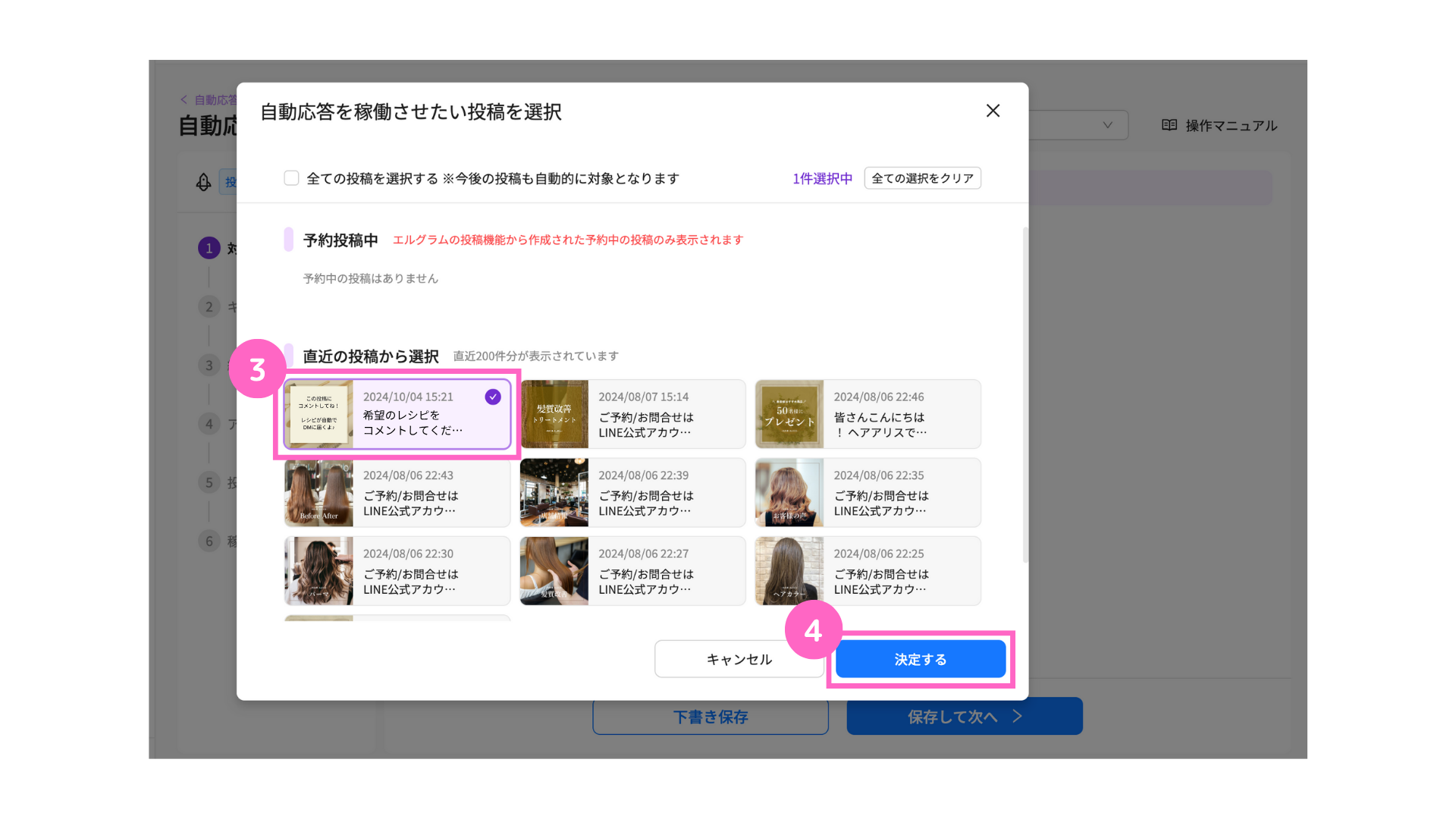Click the dialog's vertical scrollbar
1456x819 pixels.
click(1025, 394)
